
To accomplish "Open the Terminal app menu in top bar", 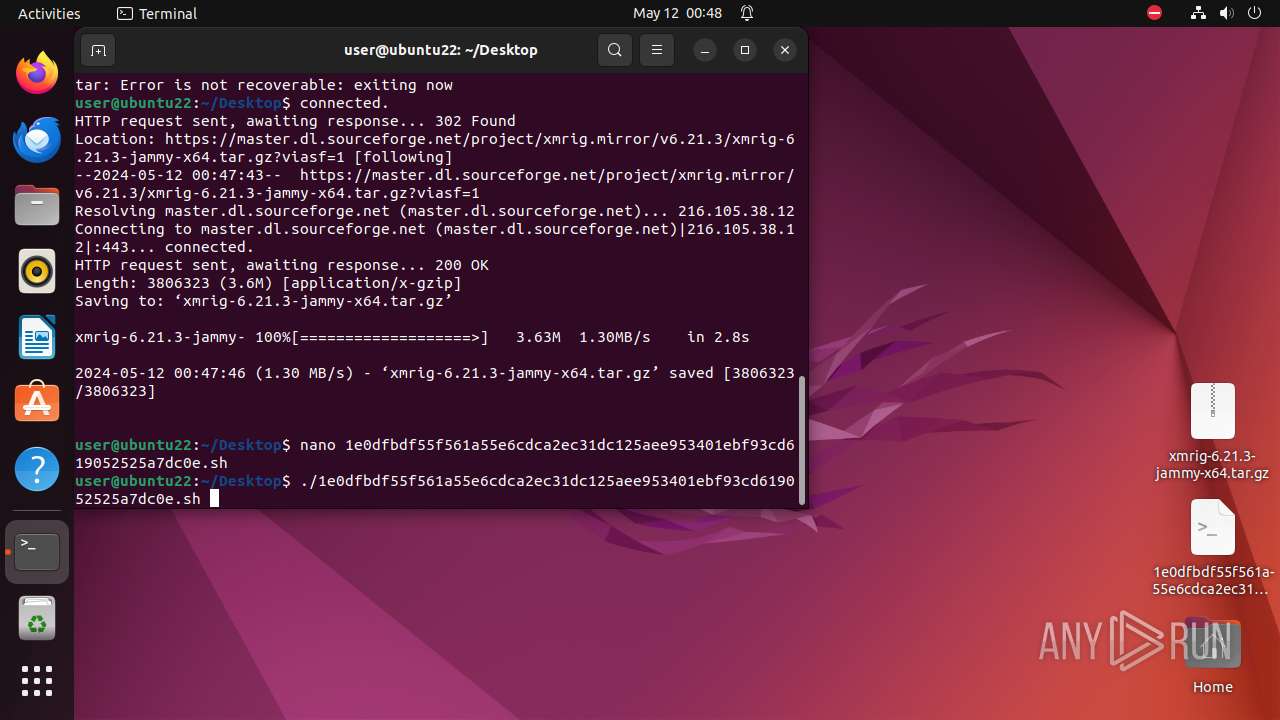I will (157, 13).
